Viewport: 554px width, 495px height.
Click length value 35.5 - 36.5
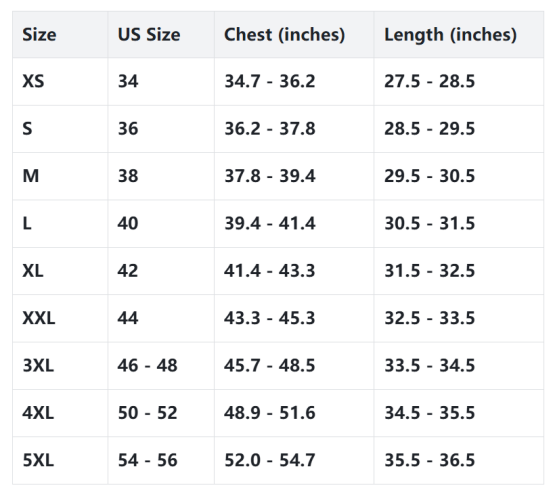coord(430,460)
